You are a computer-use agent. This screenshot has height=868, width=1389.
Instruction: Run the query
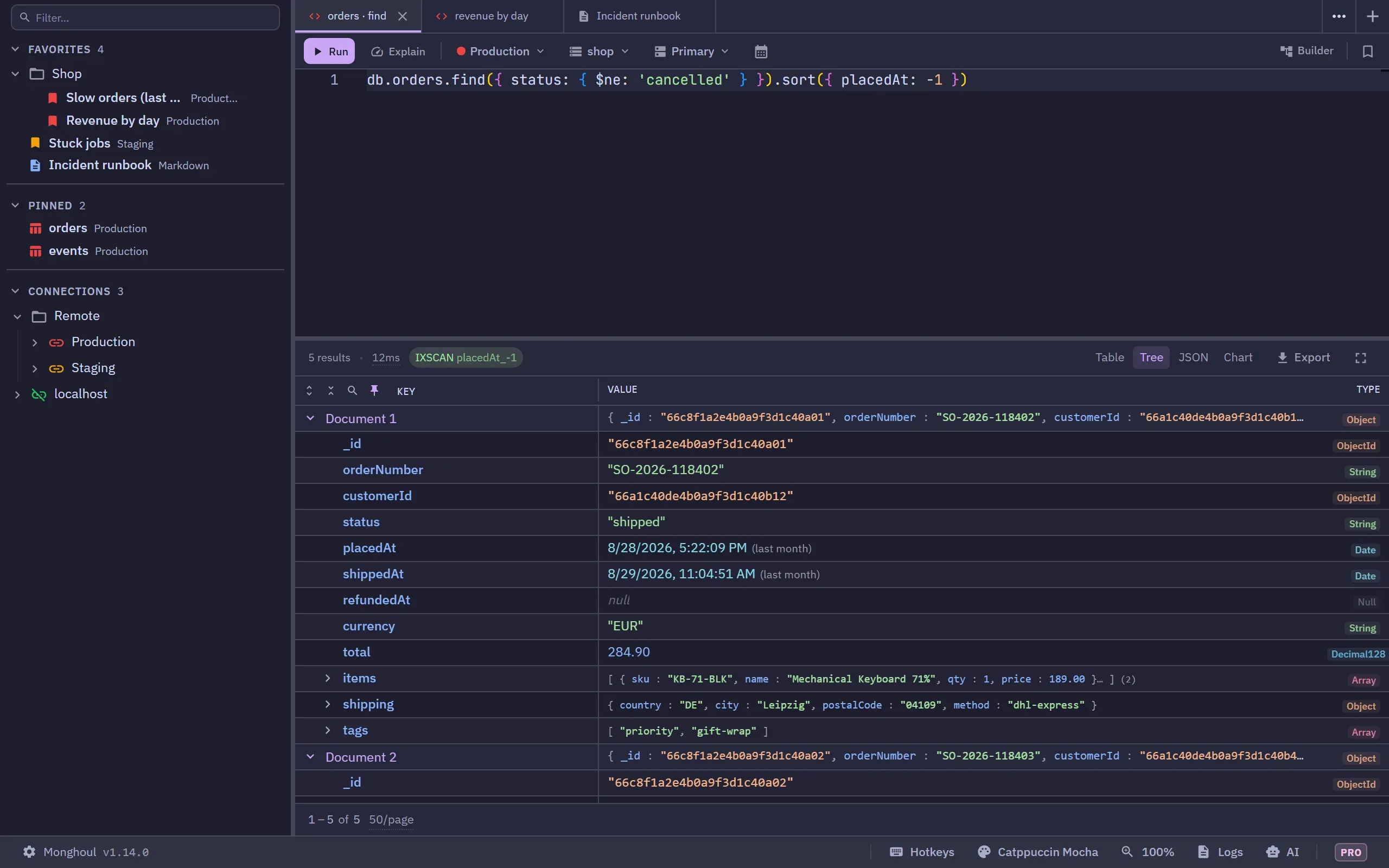click(329, 52)
